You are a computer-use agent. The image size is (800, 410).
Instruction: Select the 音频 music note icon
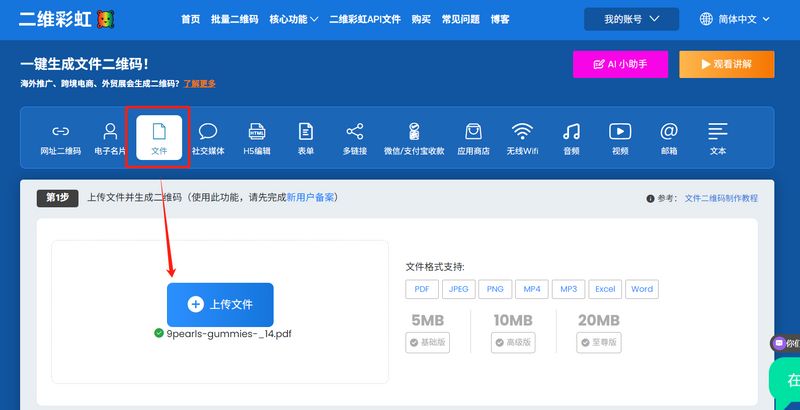571,132
